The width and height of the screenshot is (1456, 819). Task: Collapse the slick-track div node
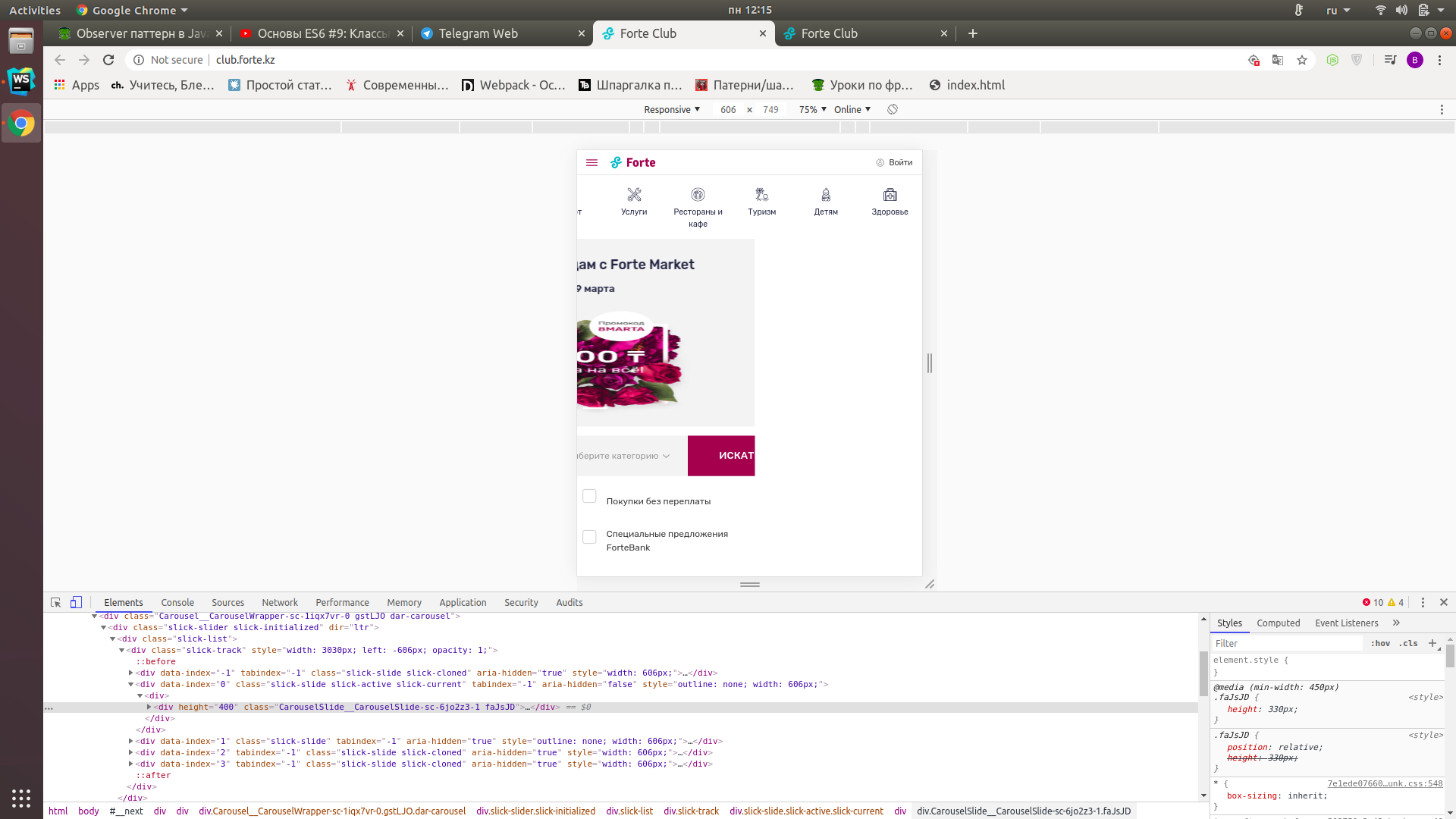[121, 650]
